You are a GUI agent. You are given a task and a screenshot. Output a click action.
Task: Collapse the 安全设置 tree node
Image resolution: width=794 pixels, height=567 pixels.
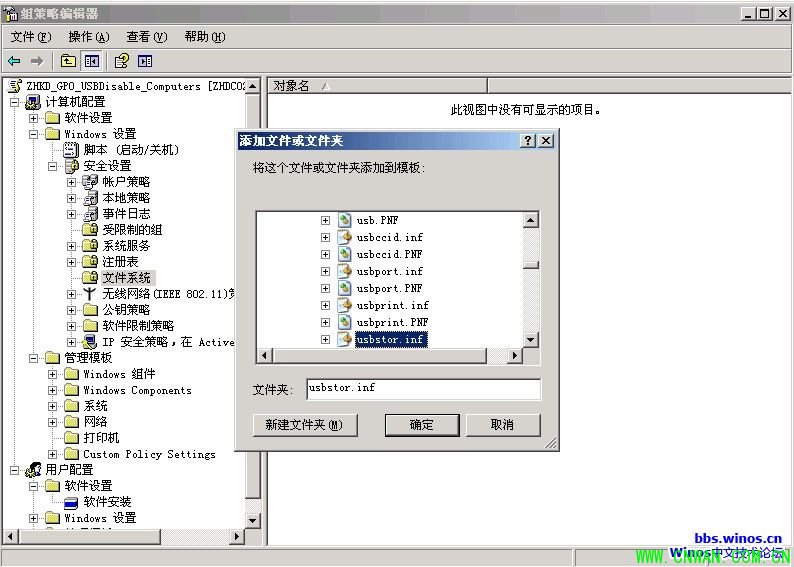[x=53, y=166]
